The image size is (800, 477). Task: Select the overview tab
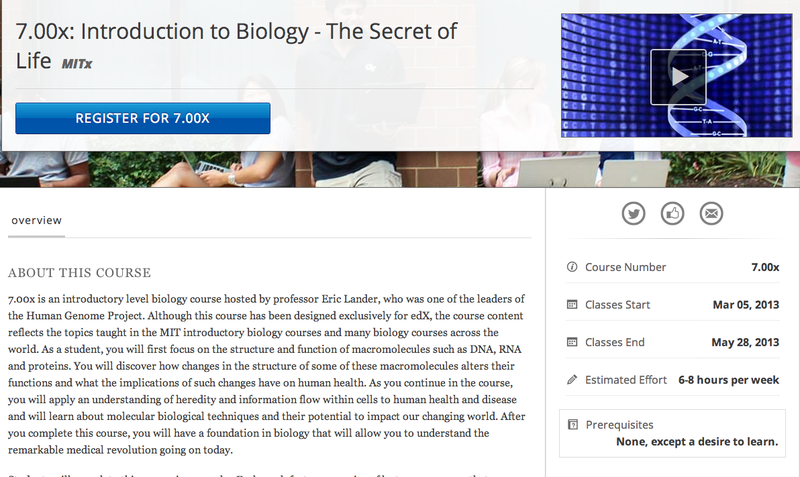[37, 220]
